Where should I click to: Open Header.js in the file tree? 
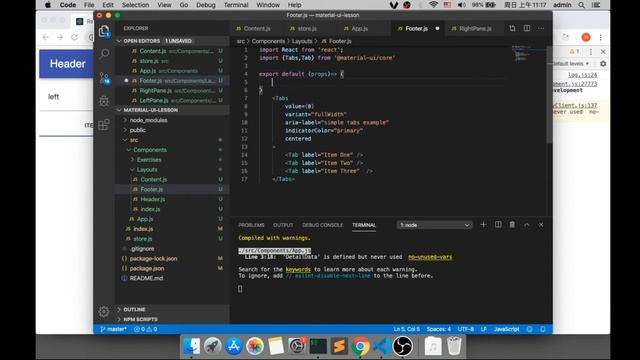point(153,199)
